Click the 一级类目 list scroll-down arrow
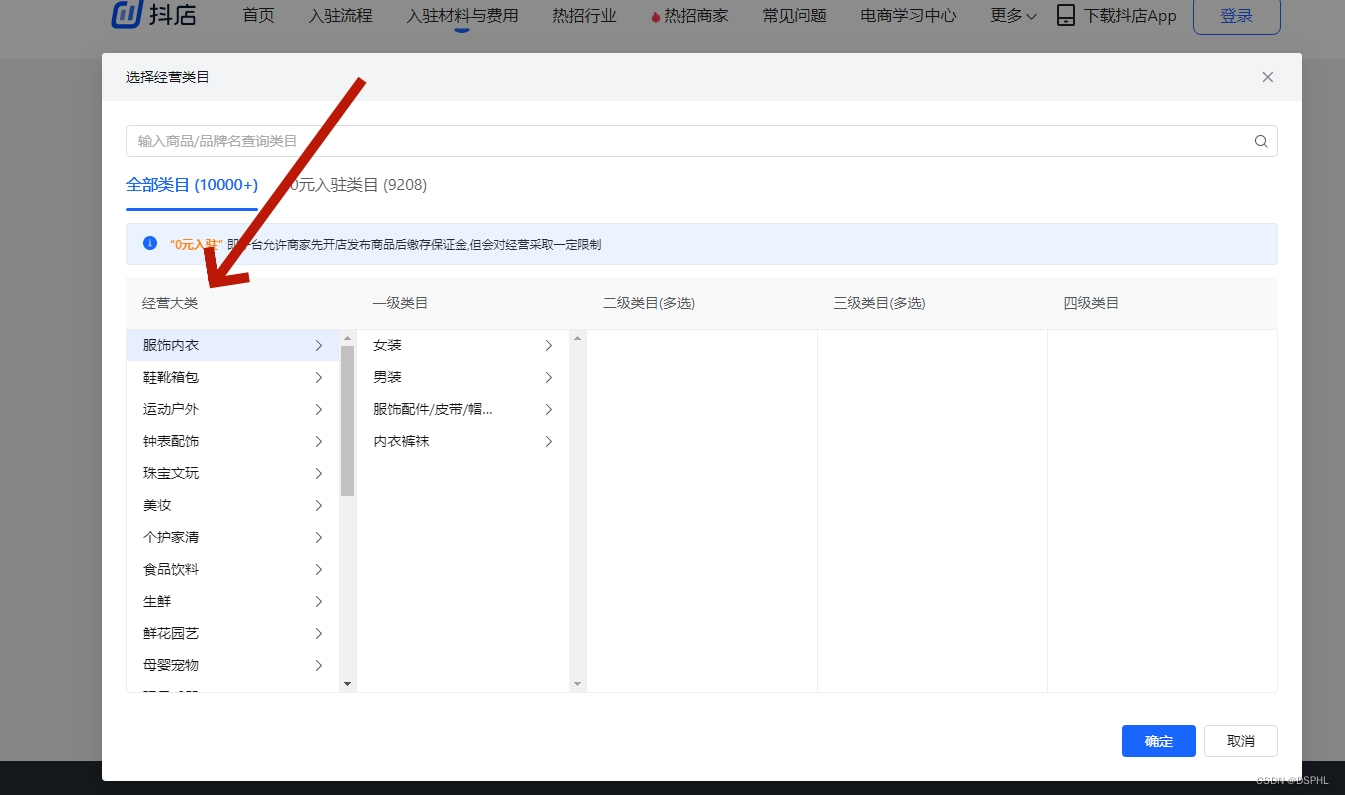 coord(578,684)
